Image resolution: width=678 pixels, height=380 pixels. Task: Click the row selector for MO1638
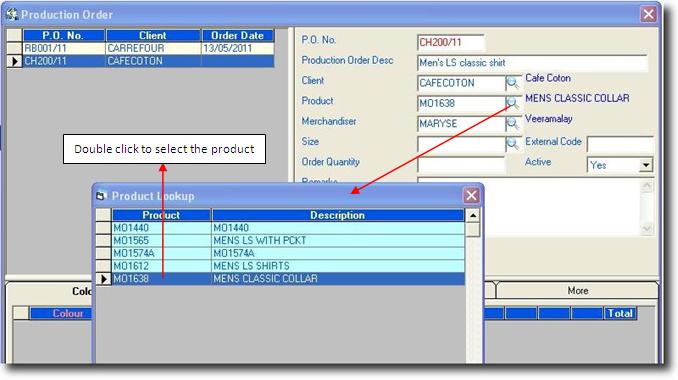click(103, 279)
